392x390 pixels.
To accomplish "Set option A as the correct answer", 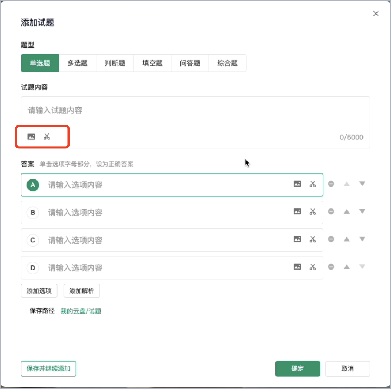I will [33, 185].
